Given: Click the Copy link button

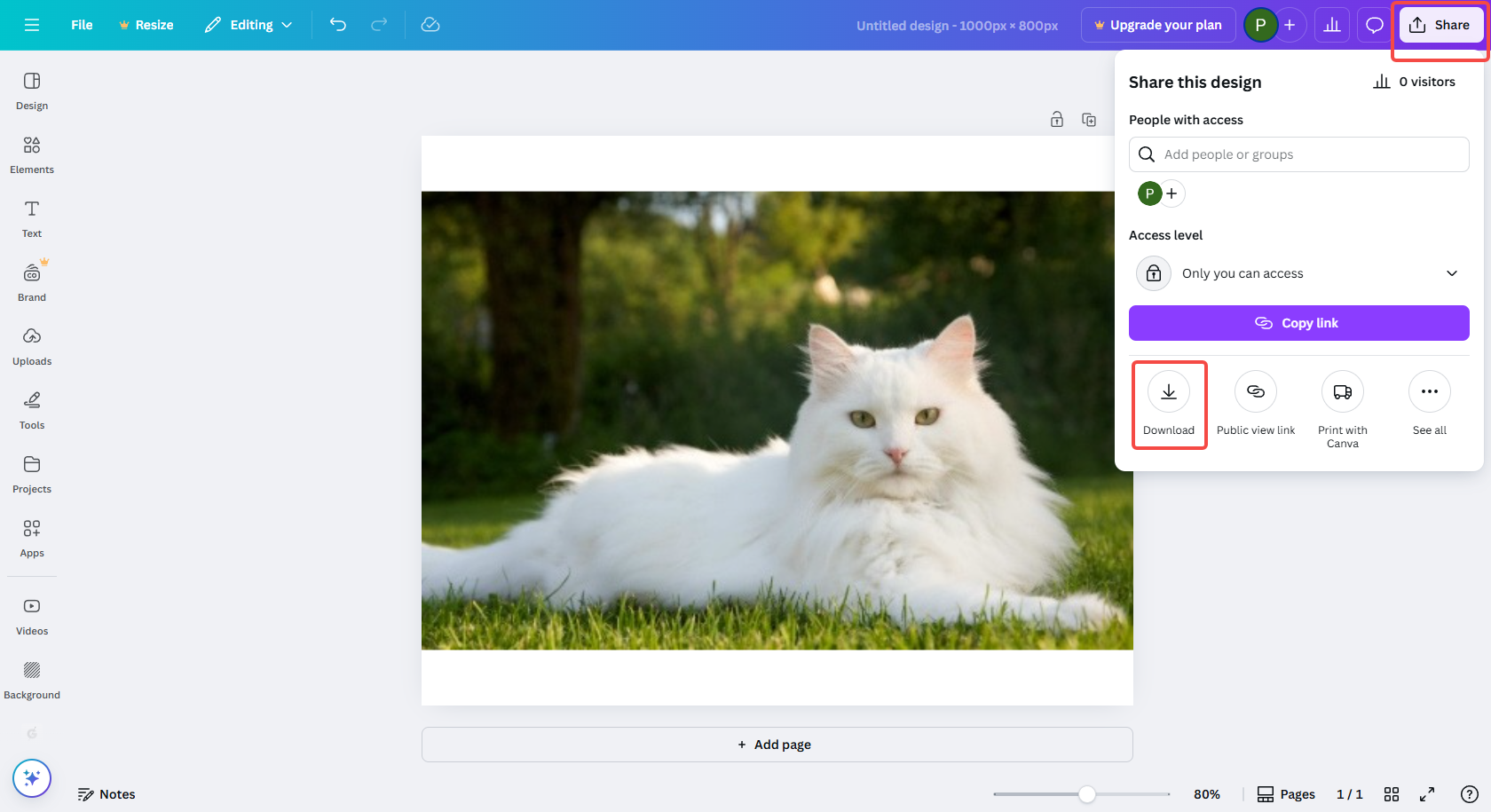Looking at the screenshot, I should pos(1299,323).
